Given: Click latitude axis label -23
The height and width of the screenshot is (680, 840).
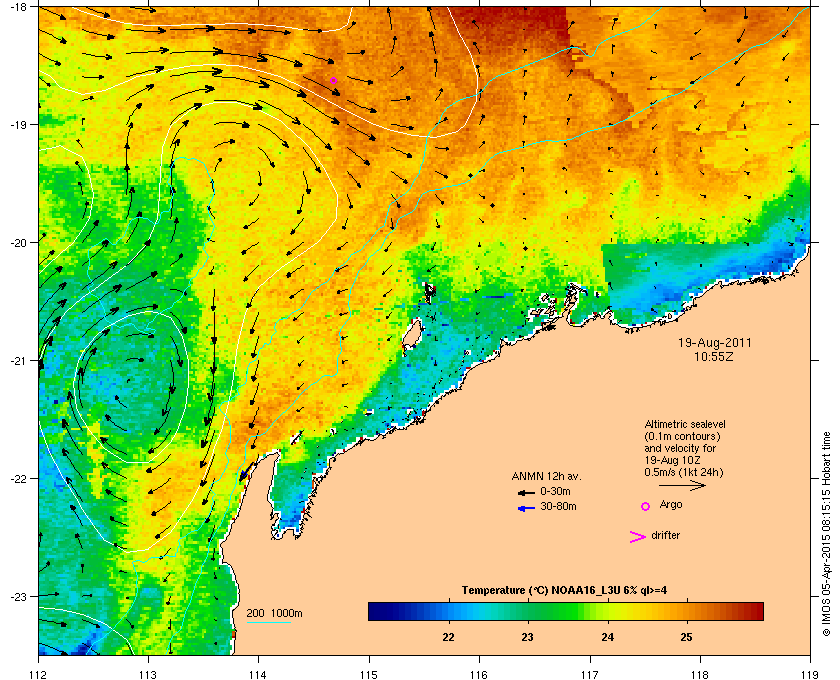Looking at the screenshot, I should [x=18, y=596].
